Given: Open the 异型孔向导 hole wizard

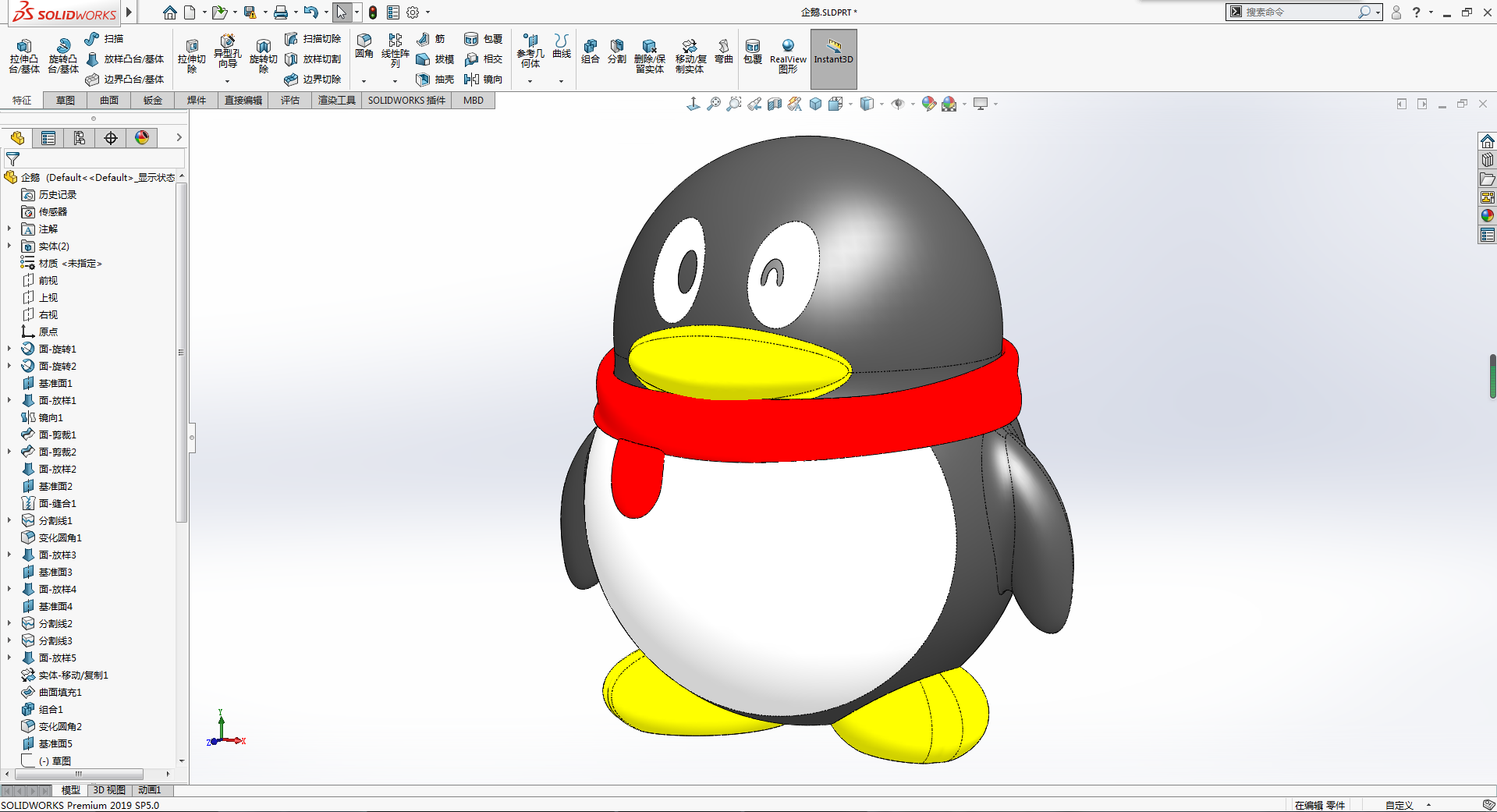Looking at the screenshot, I should pyautogui.click(x=228, y=53).
